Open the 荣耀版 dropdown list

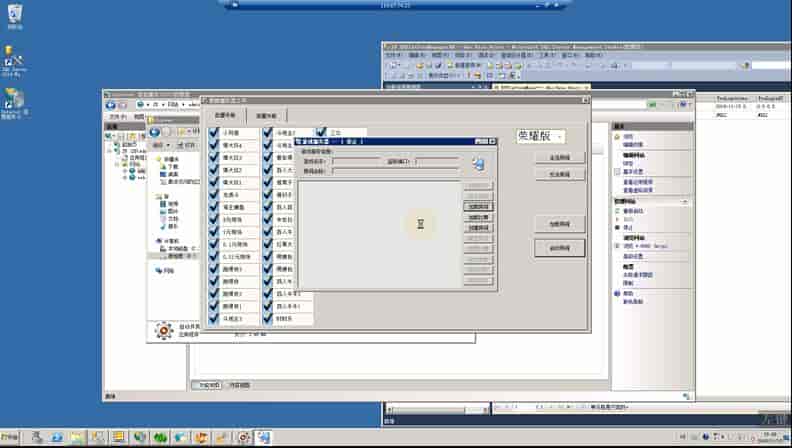(559, 136)
